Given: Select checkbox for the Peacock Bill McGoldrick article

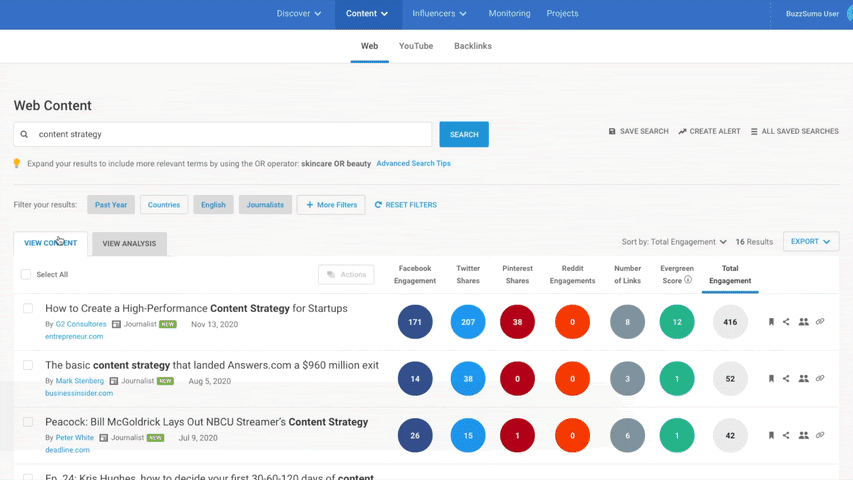Looking at the screenshot, I should [x=28, y=422].
